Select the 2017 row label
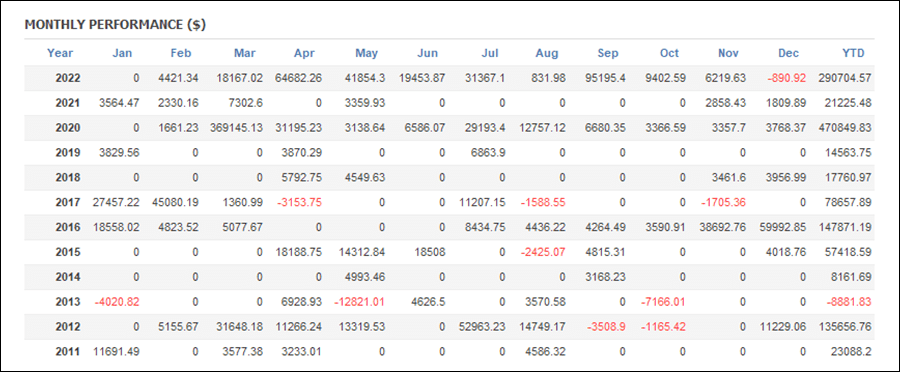900x372 pixels. tap(68, 202)
